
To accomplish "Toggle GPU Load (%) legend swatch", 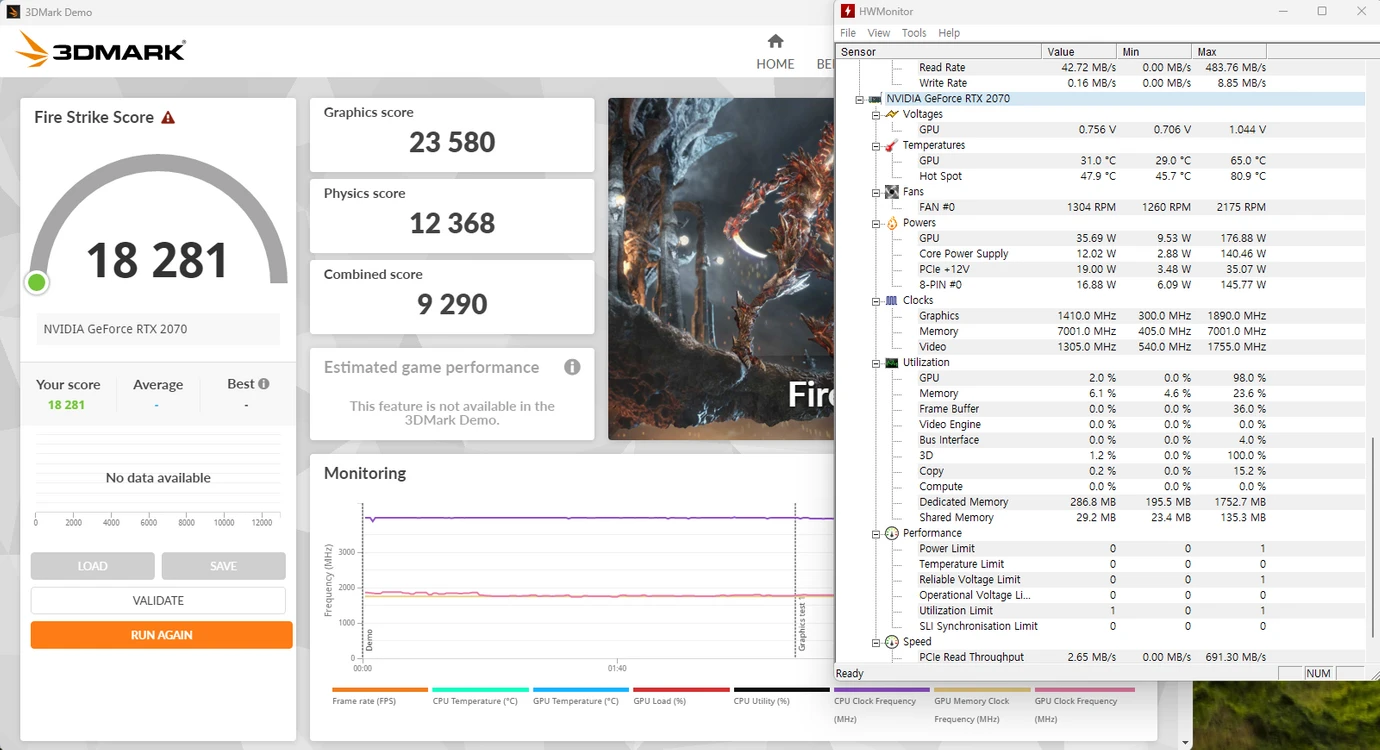I will click(x=681, y=690).
